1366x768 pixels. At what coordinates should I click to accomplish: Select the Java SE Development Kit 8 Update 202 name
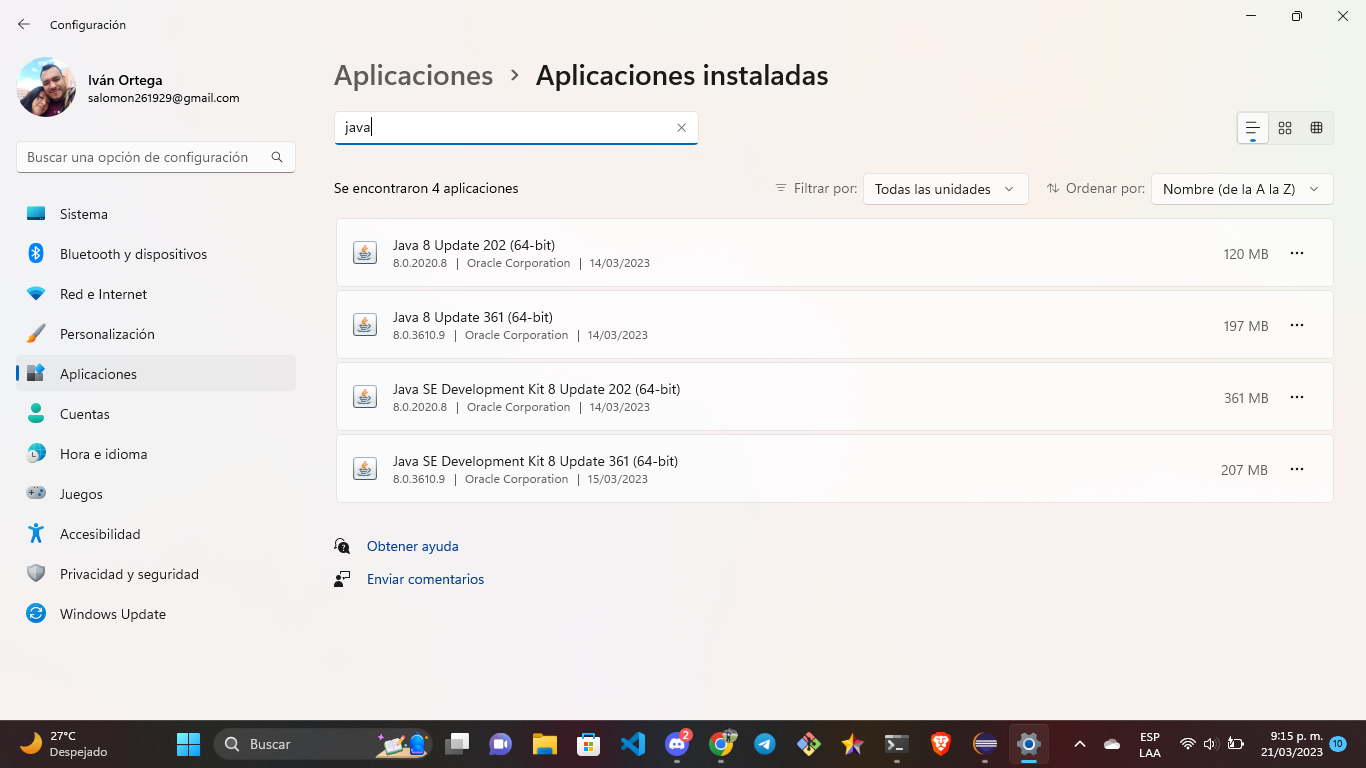536,389
